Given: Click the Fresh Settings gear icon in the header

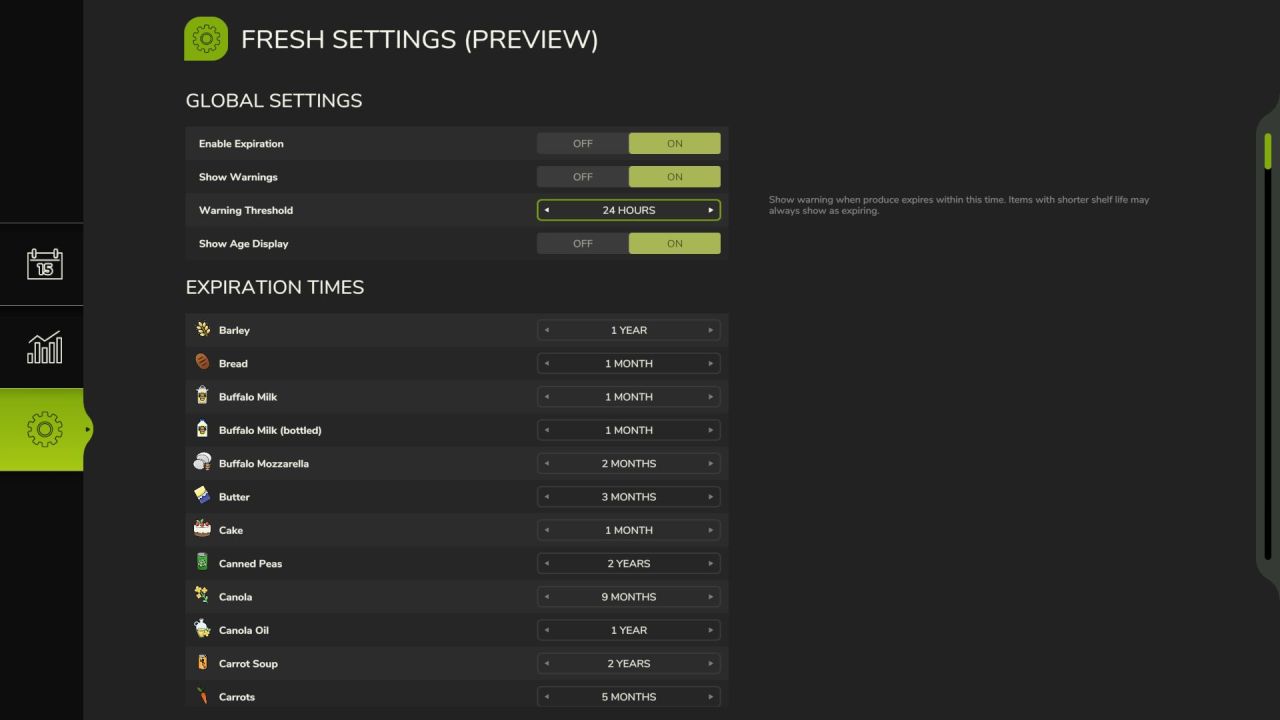Looking at the screenshot, I should [x=205, y=39].
